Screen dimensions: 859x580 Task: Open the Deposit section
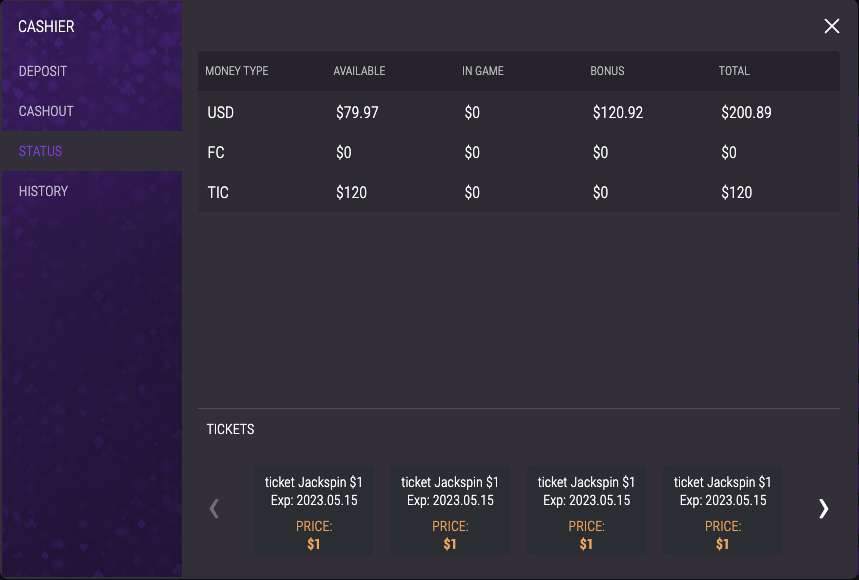(x=43, y=71)
